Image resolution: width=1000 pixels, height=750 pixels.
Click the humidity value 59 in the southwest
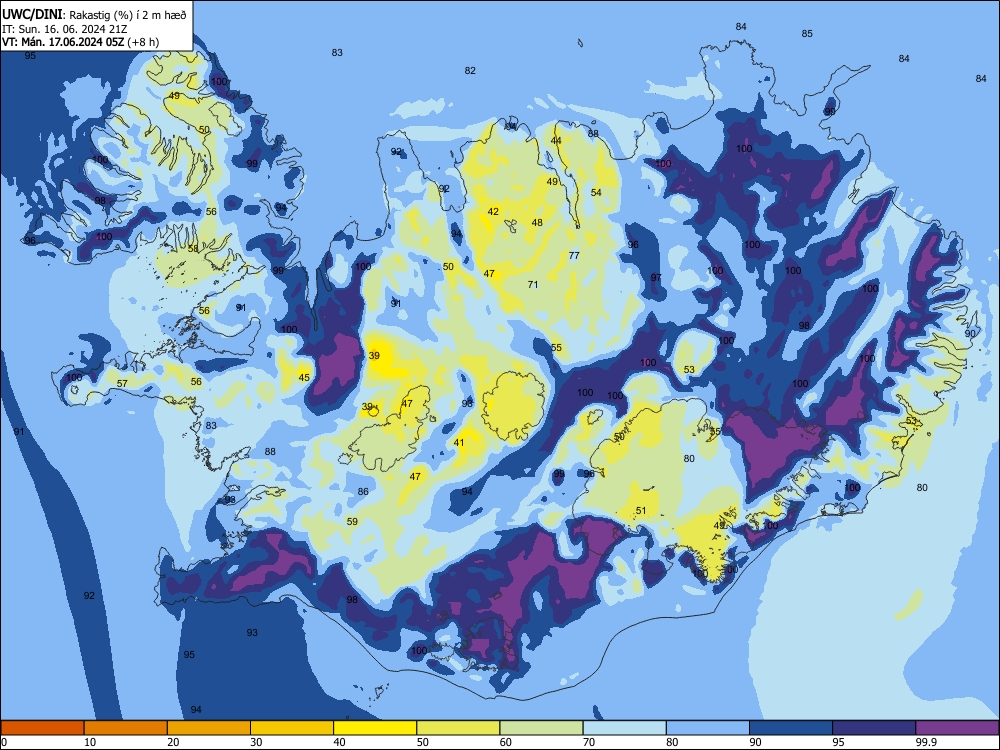click(x=352, y=522)
